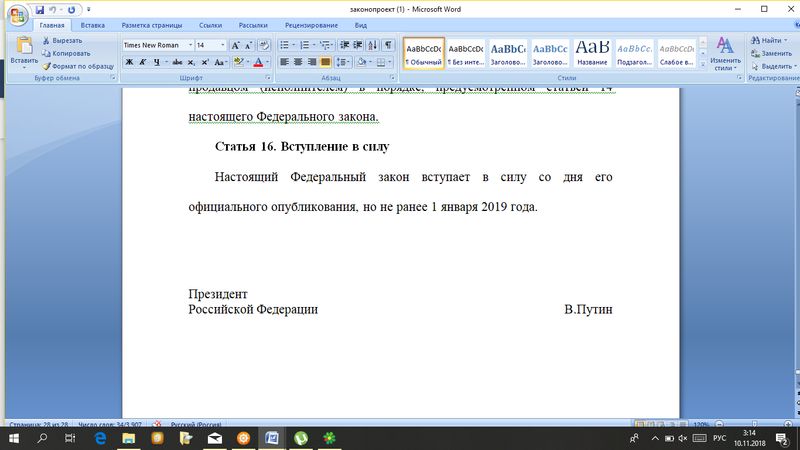Expand the styles gallery list
The width and height of the screenshot is (800, 450).
point(703,63)
